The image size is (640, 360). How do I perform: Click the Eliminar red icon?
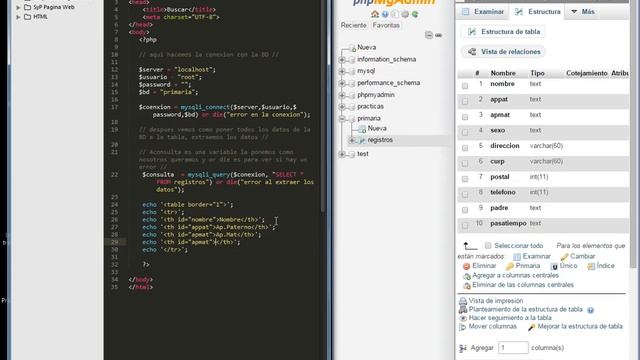point(467,266)
